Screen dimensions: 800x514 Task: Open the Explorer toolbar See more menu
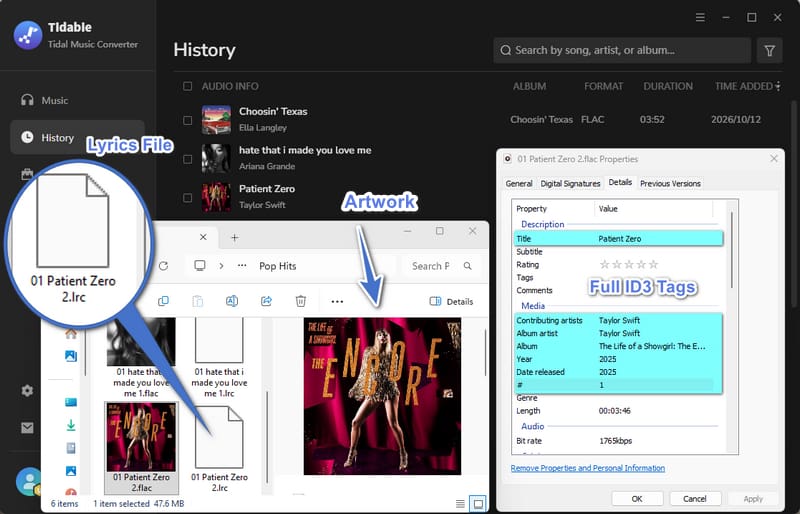coord(337,302)
